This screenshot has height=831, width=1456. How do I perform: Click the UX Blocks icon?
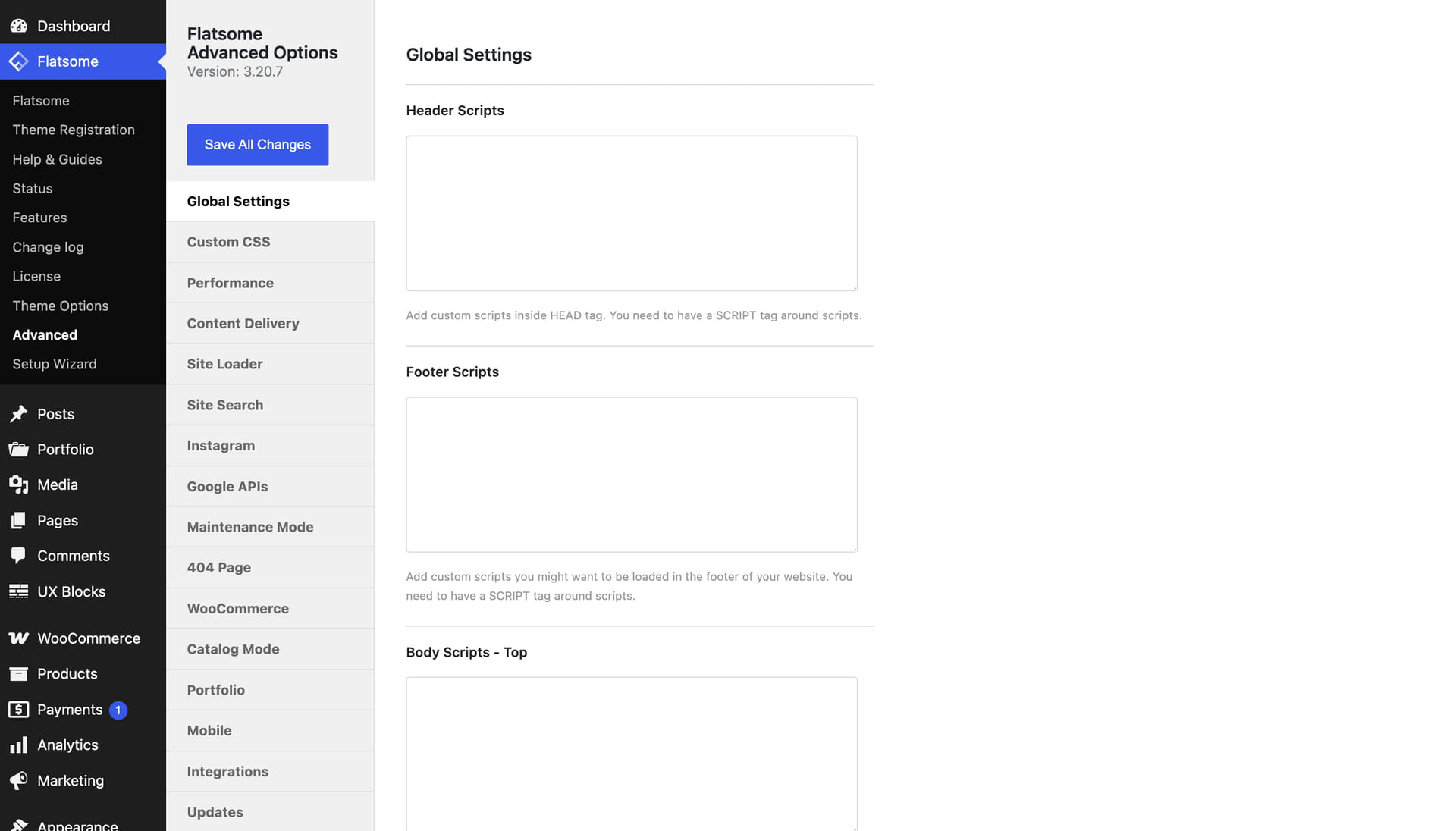pos(19,591)
